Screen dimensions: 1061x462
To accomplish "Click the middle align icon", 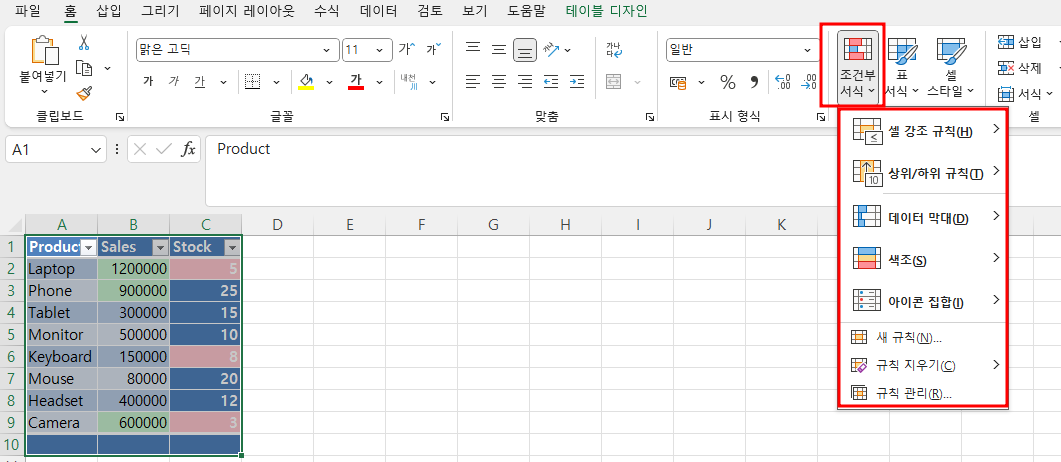I will (x=499, y=49).
